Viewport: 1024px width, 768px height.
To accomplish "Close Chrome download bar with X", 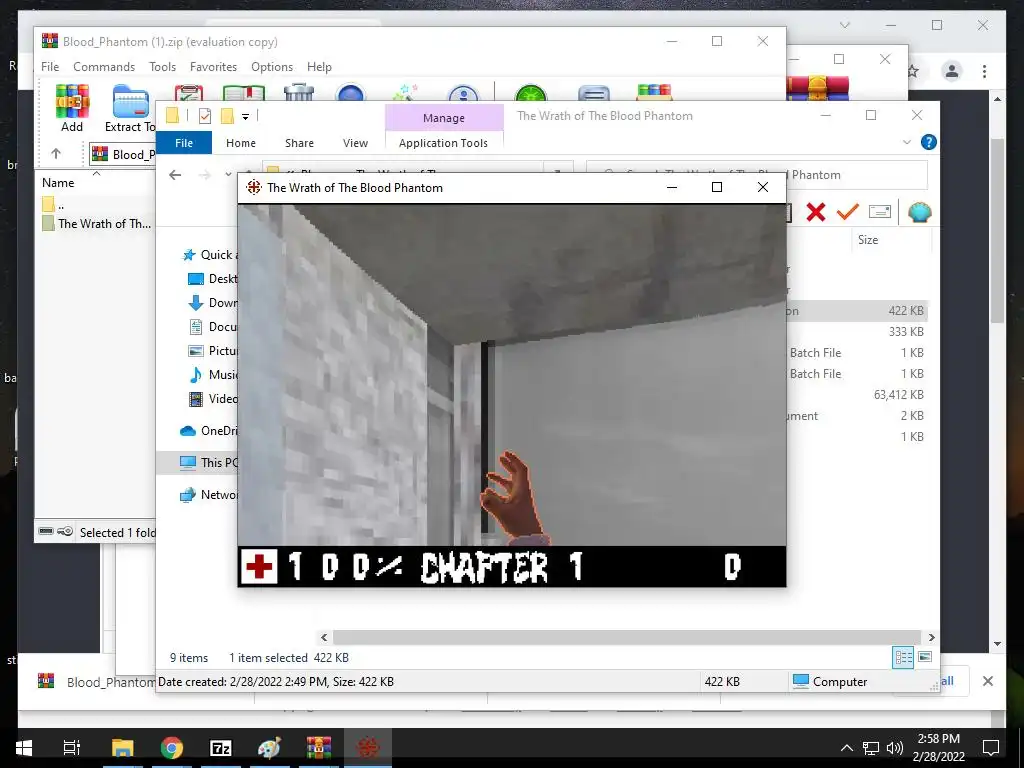I will [988, 681].
